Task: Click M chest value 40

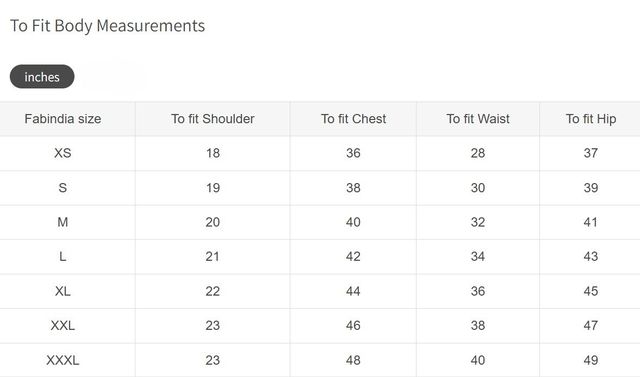Action: tap(353, 222)
